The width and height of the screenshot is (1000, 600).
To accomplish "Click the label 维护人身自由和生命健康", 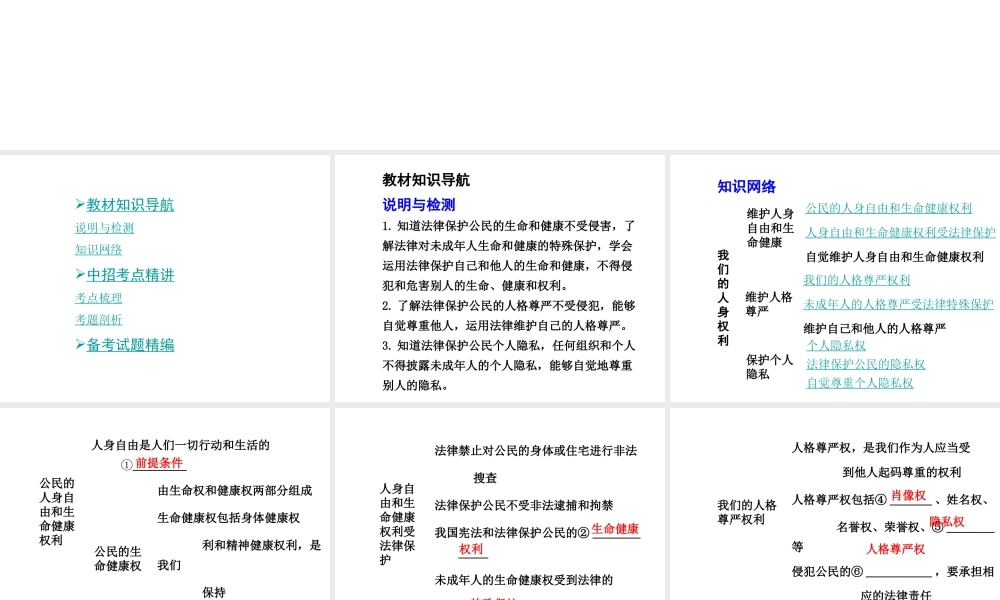I will coord(770,228).
